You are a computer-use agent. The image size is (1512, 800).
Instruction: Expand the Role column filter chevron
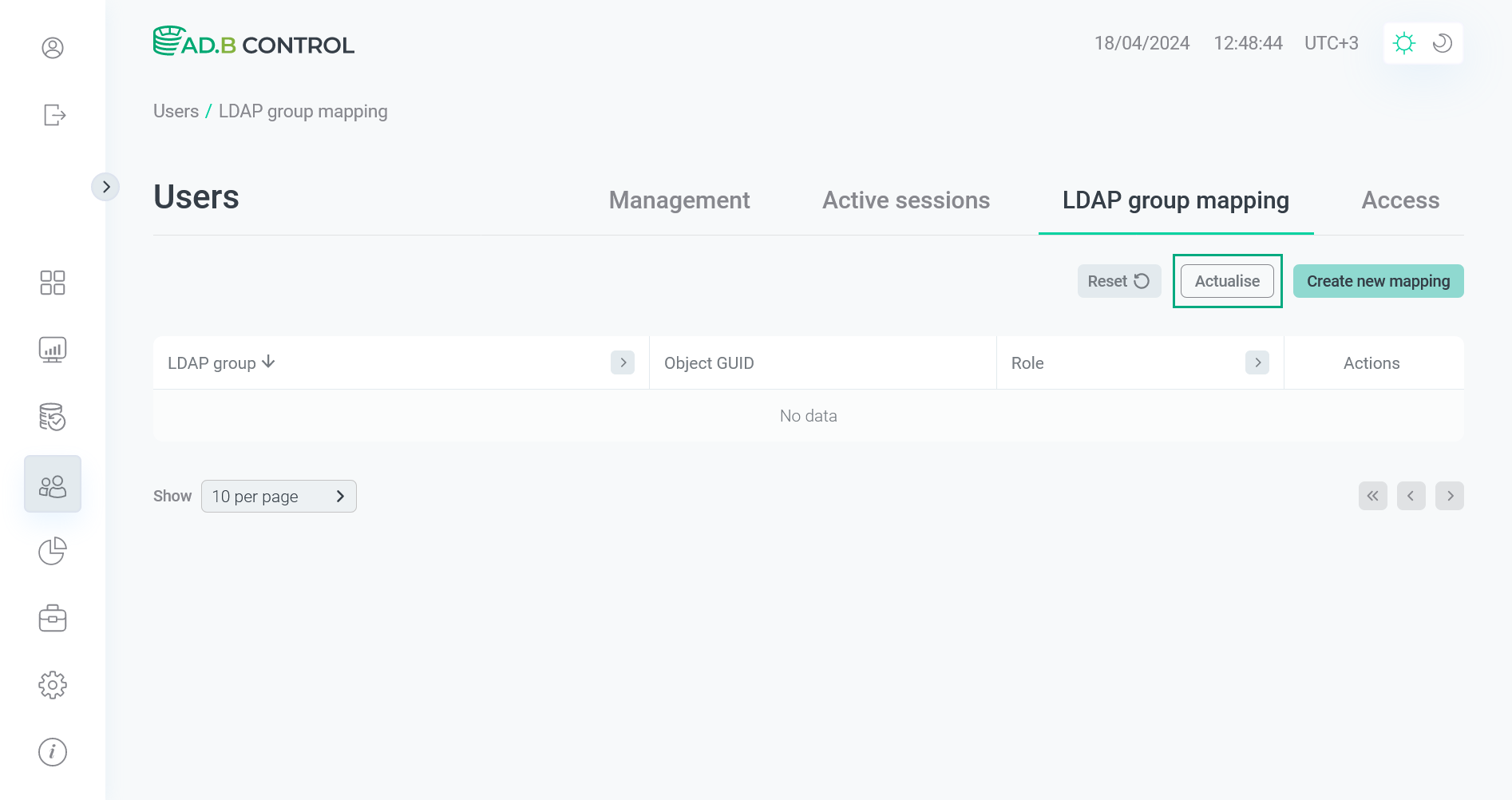click(x=1257, y=362)
